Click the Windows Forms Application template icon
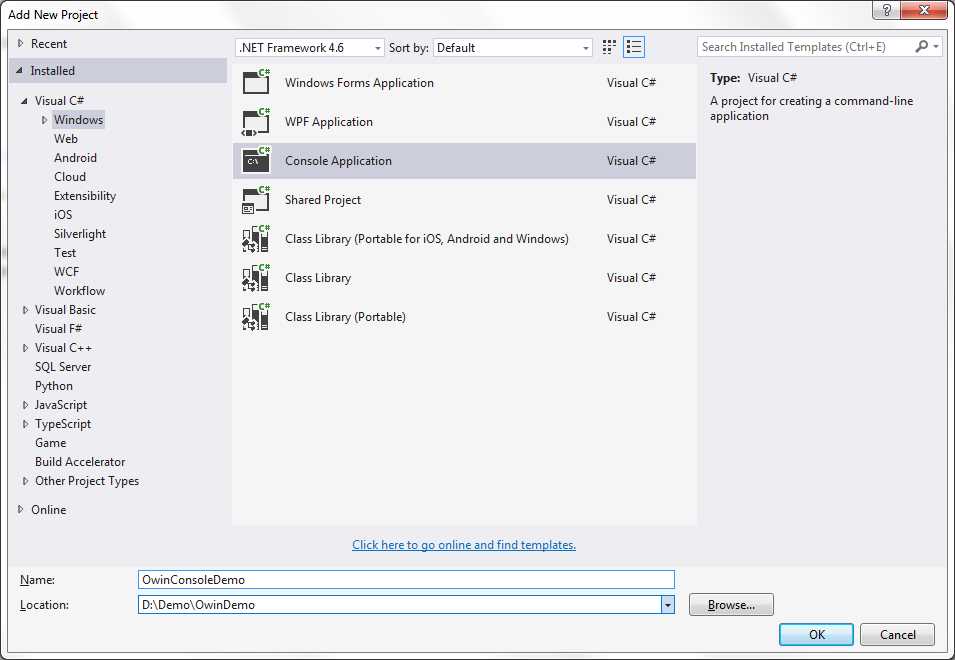955x660 pixels. coord(256,82)
